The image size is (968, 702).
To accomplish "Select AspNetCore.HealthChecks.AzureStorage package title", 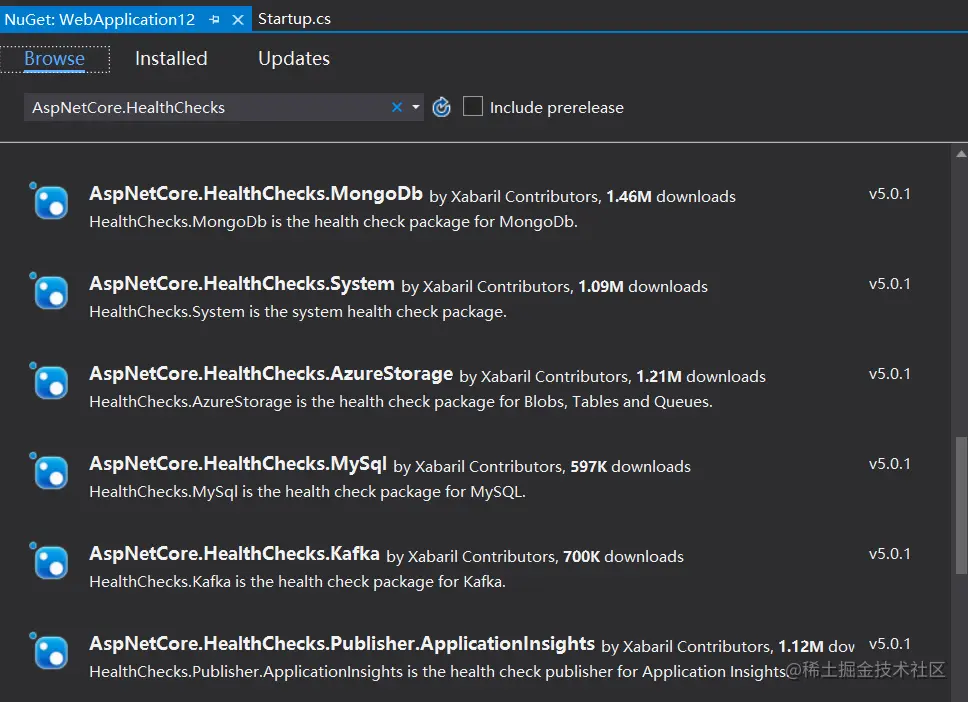I will [x=271, y=374].
